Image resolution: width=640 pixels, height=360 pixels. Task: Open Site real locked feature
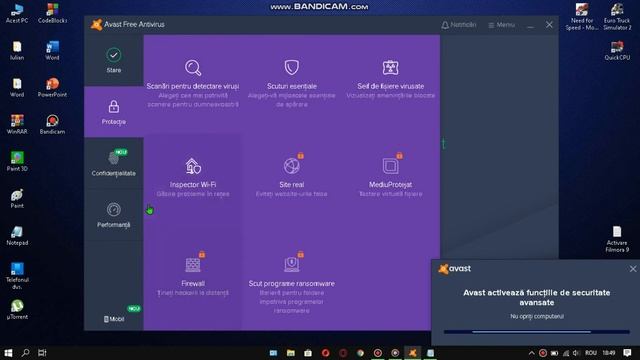[291, 177]
